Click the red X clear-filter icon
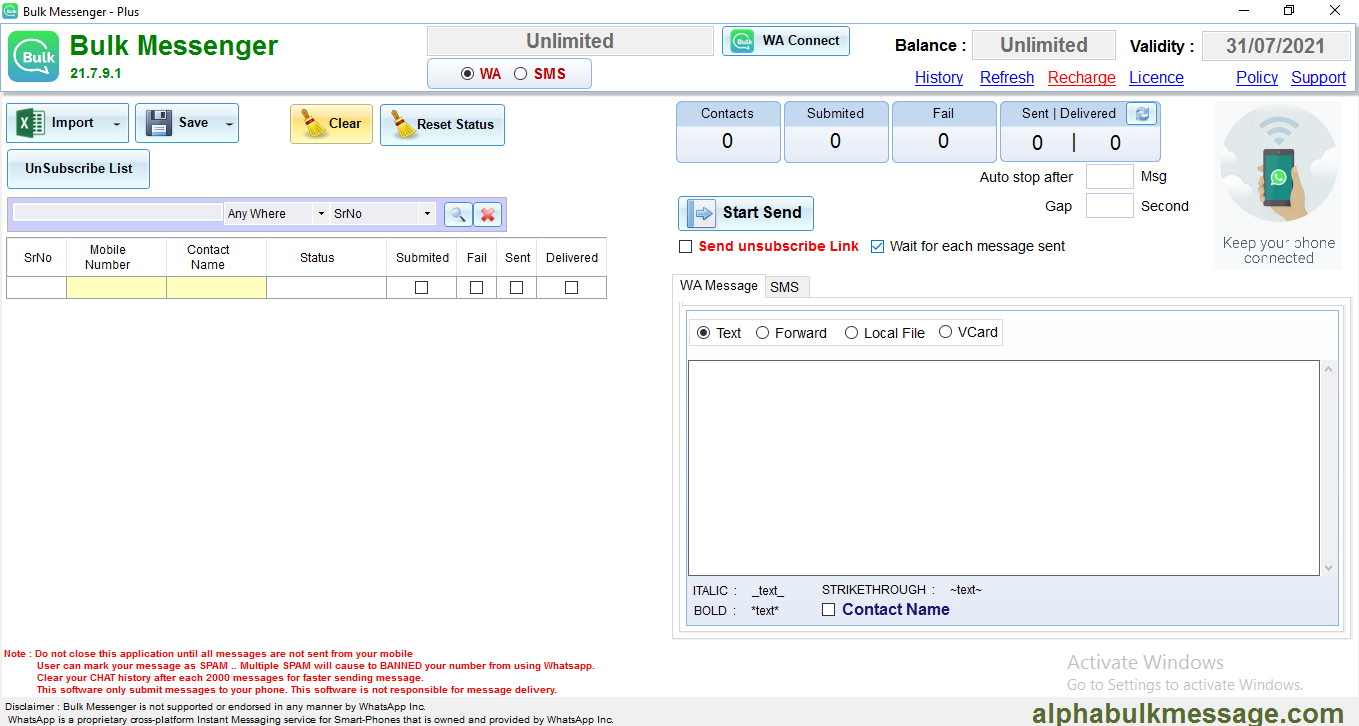This screenshot has height=726, width=1359. tap(487, 214)
